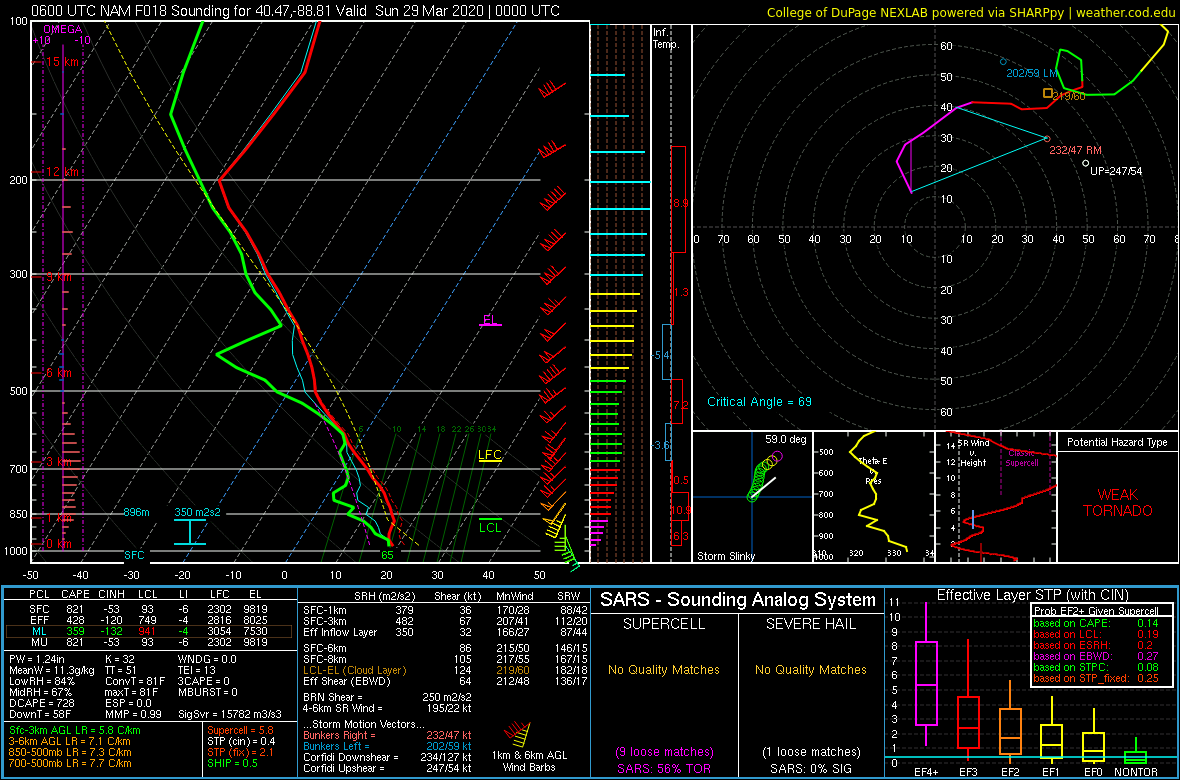1180x780 pixels.
Task: Click 'based on CAPE: 0.14' legend entry
Action: click(1095, 623)
